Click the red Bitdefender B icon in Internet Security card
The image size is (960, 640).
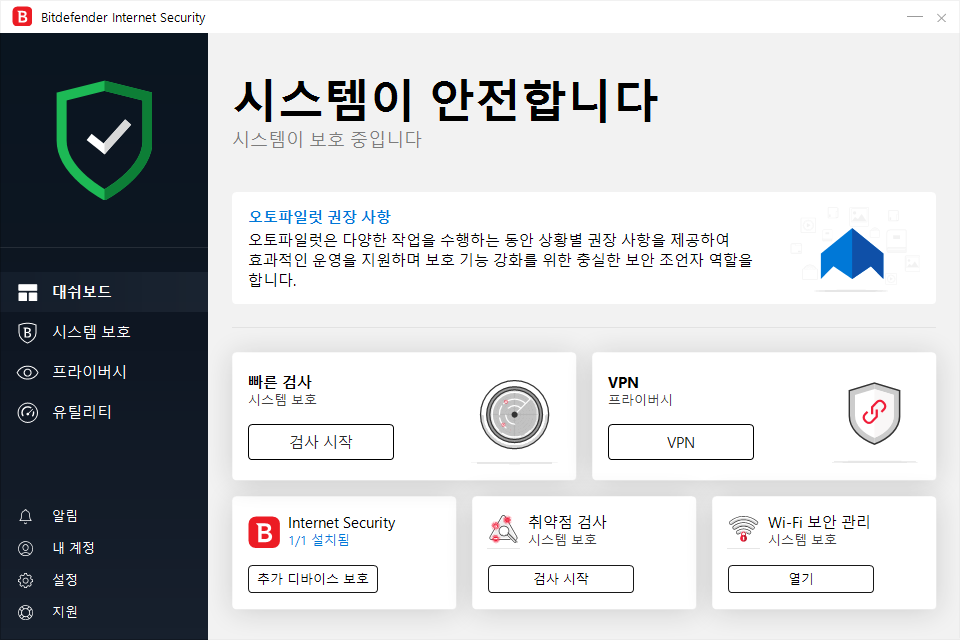pos(264,532)
